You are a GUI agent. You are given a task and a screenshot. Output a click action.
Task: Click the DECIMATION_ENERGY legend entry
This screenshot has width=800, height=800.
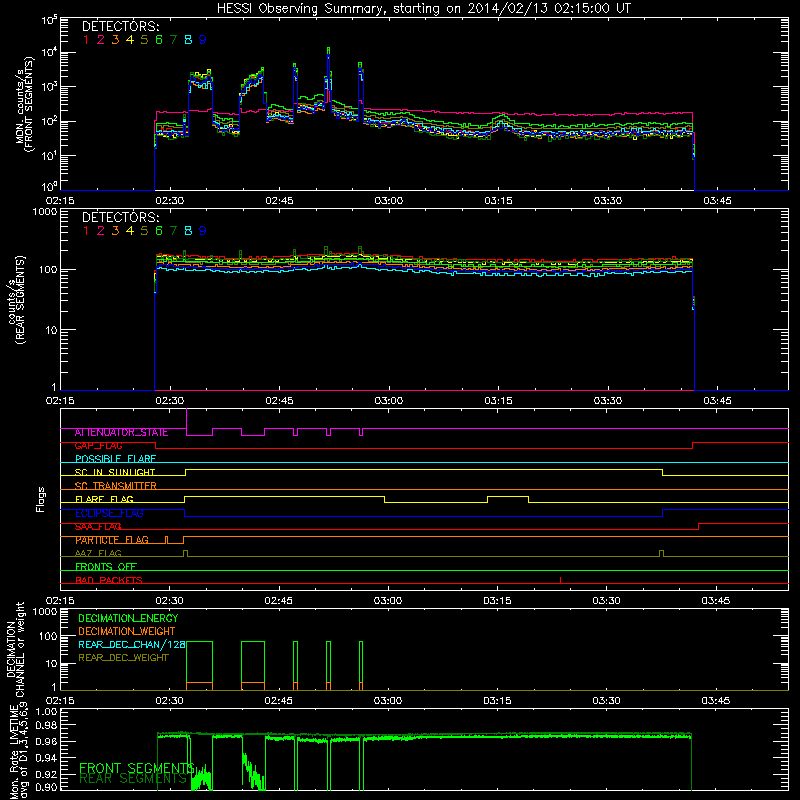(x=128, y=618)
